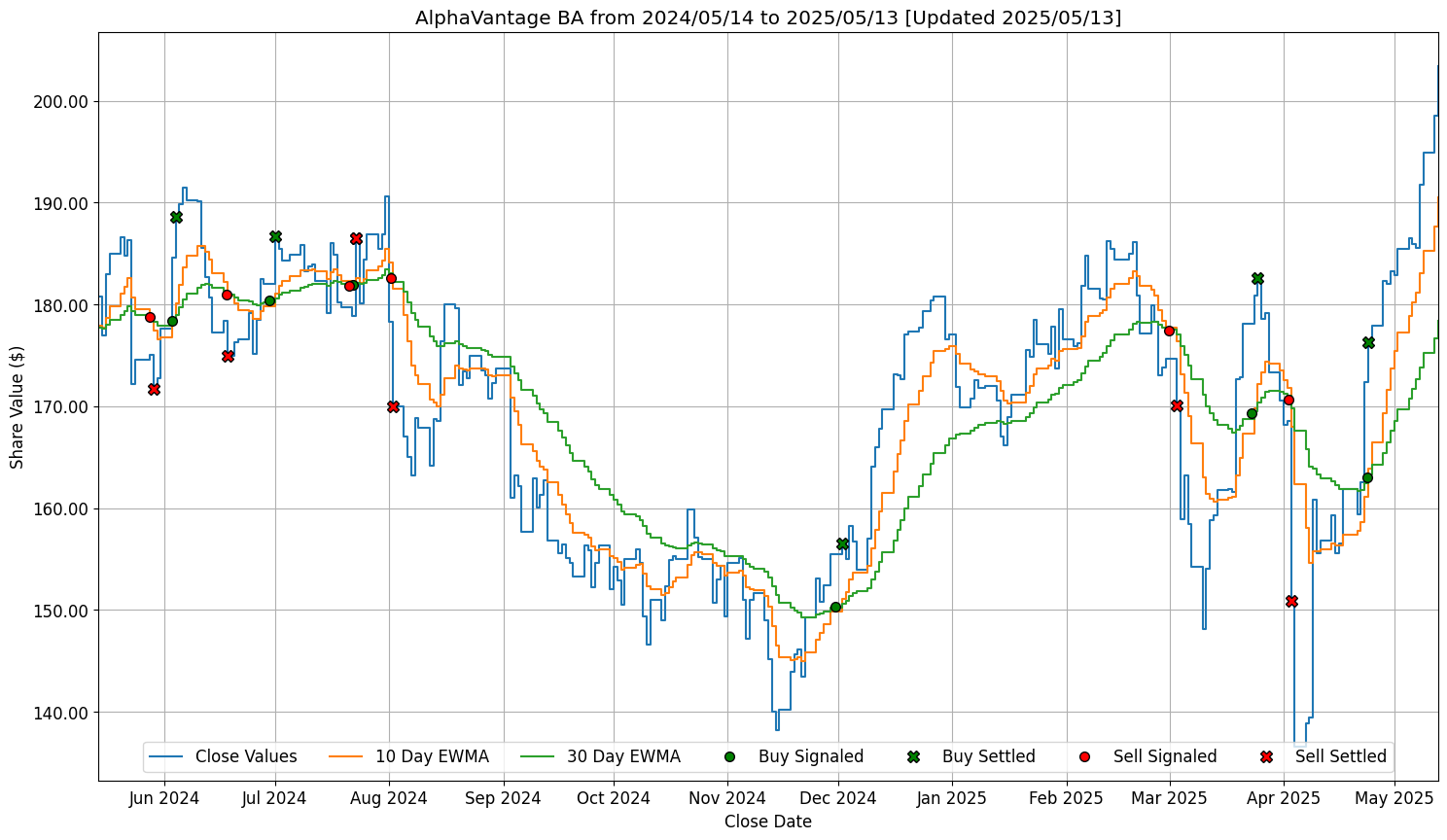Click the 30 Day EWMA green legend line

pos(539,756)
